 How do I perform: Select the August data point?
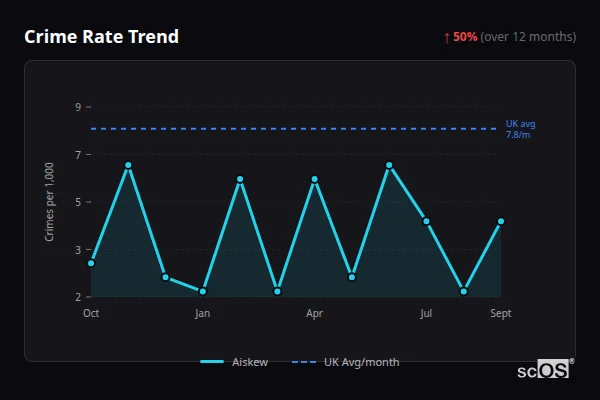tap(464, 292)
